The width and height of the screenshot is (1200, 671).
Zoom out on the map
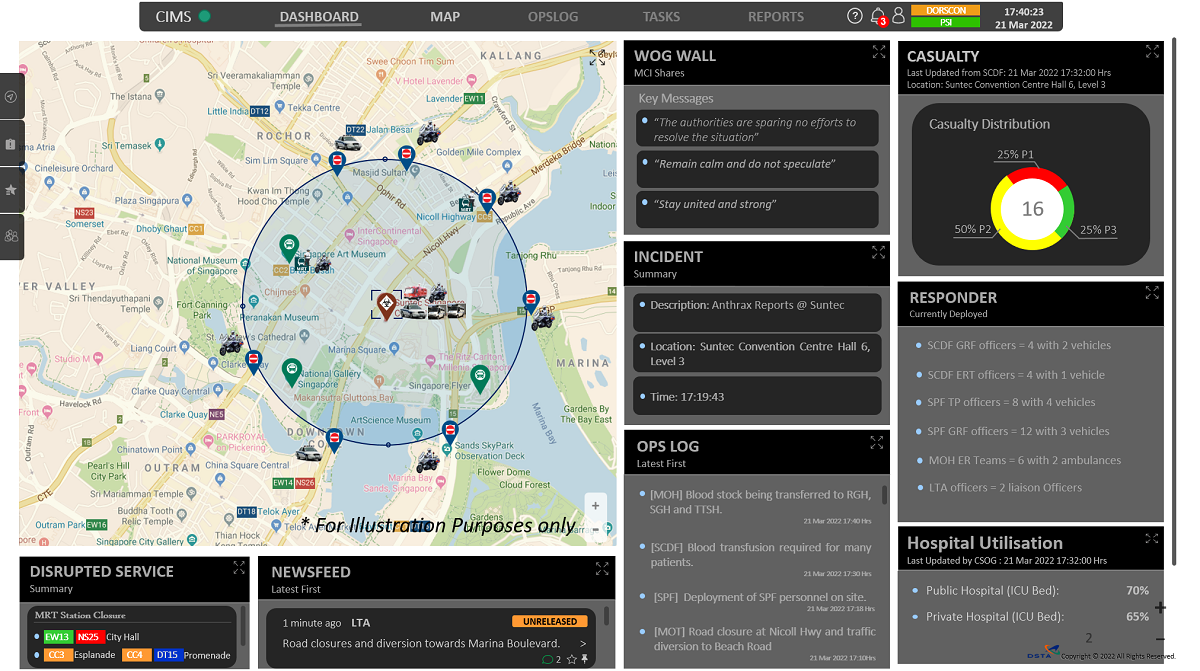coord(596,529)
